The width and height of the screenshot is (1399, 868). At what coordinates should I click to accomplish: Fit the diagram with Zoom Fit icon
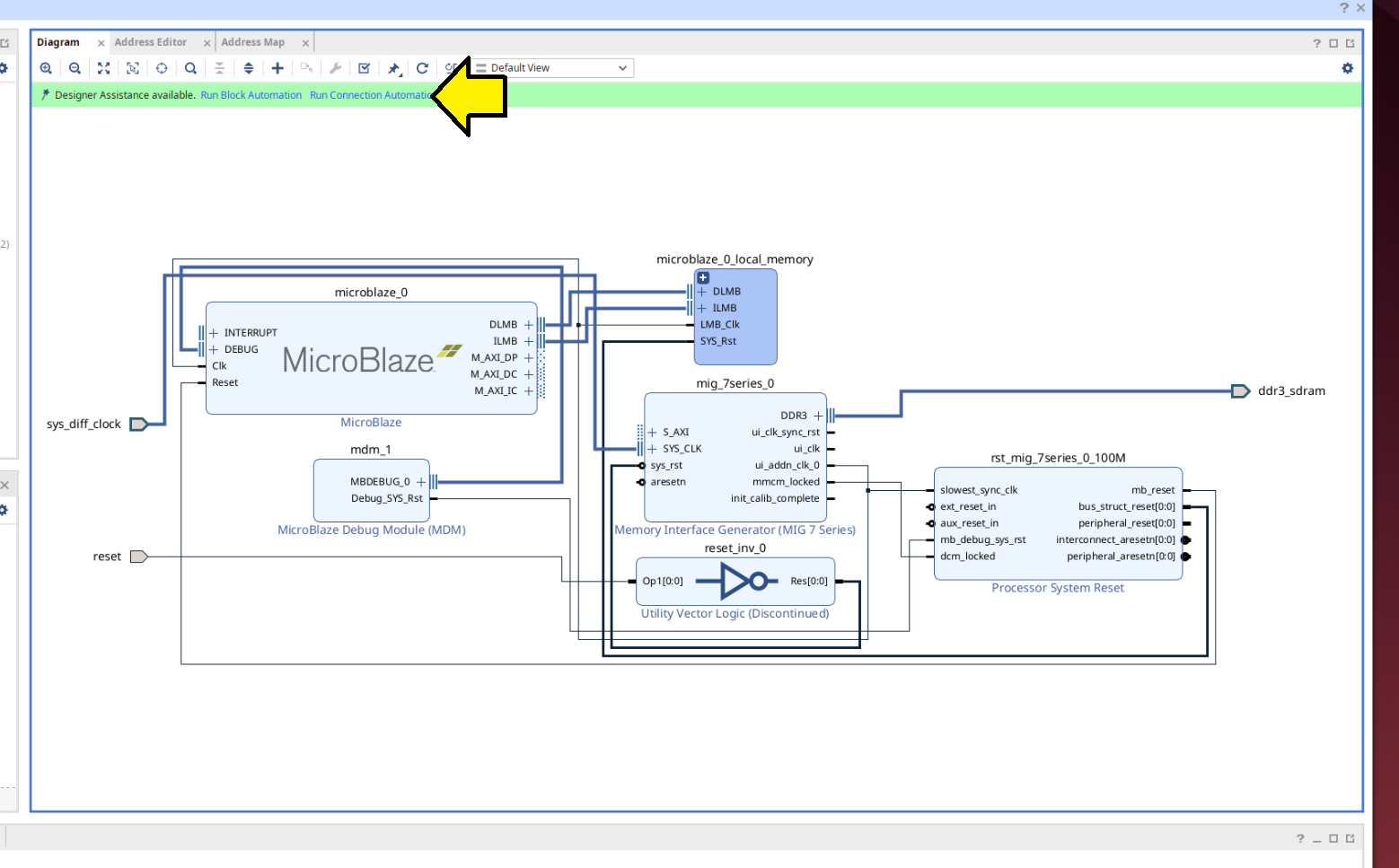[103, 68]
